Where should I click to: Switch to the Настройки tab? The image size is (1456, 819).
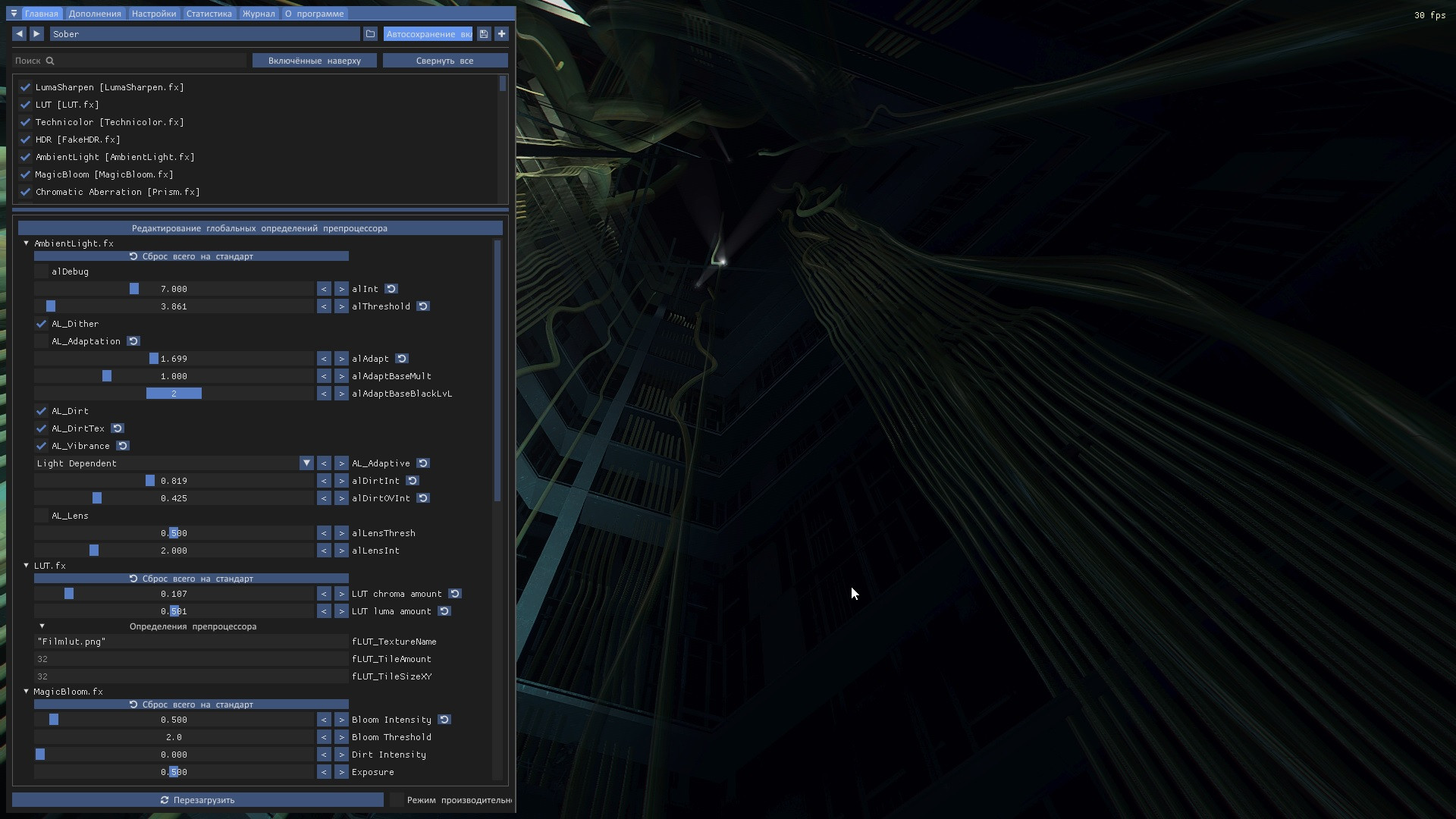(153, 13)
